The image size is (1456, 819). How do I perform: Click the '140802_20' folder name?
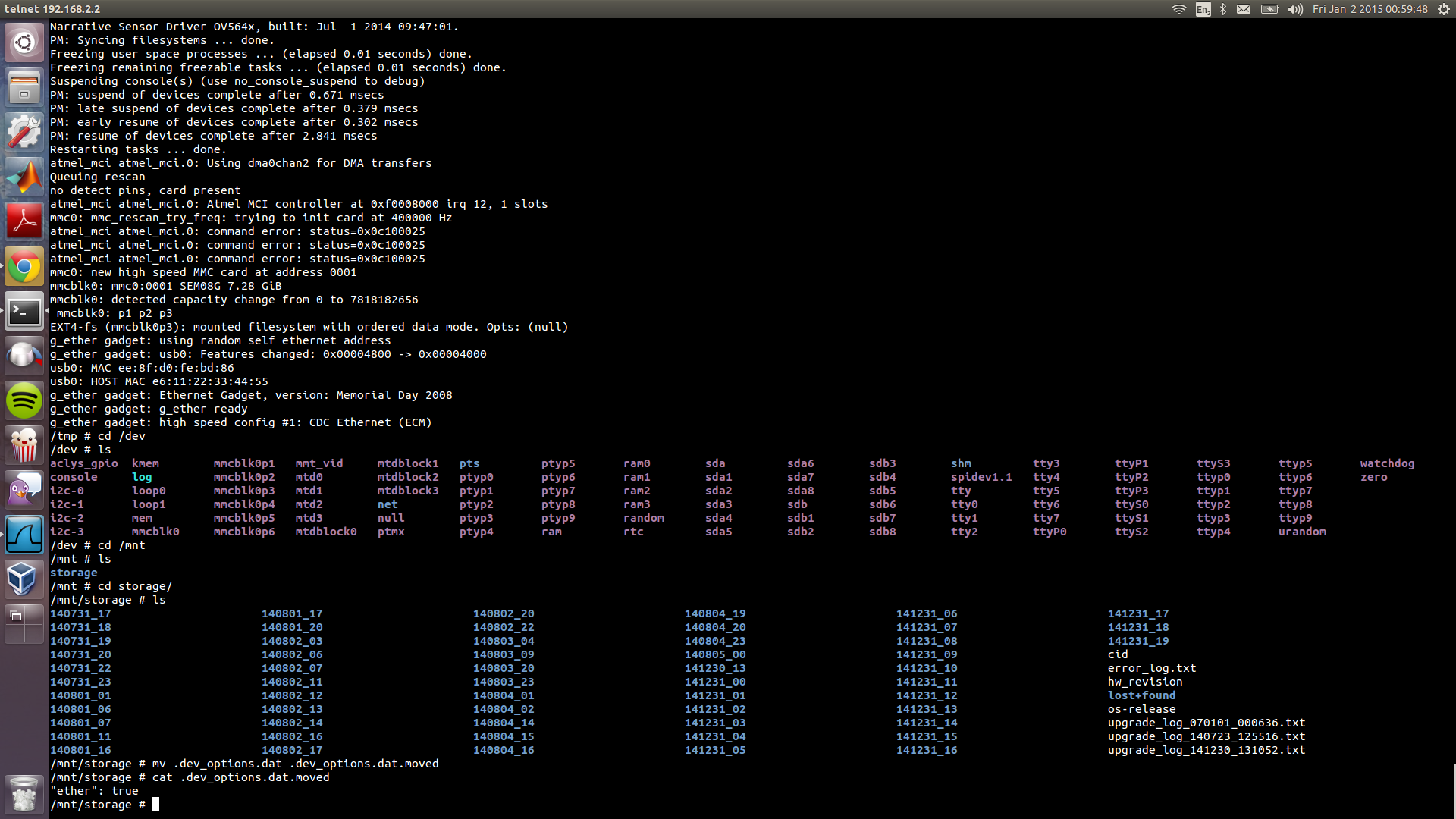tap(504, 613)
